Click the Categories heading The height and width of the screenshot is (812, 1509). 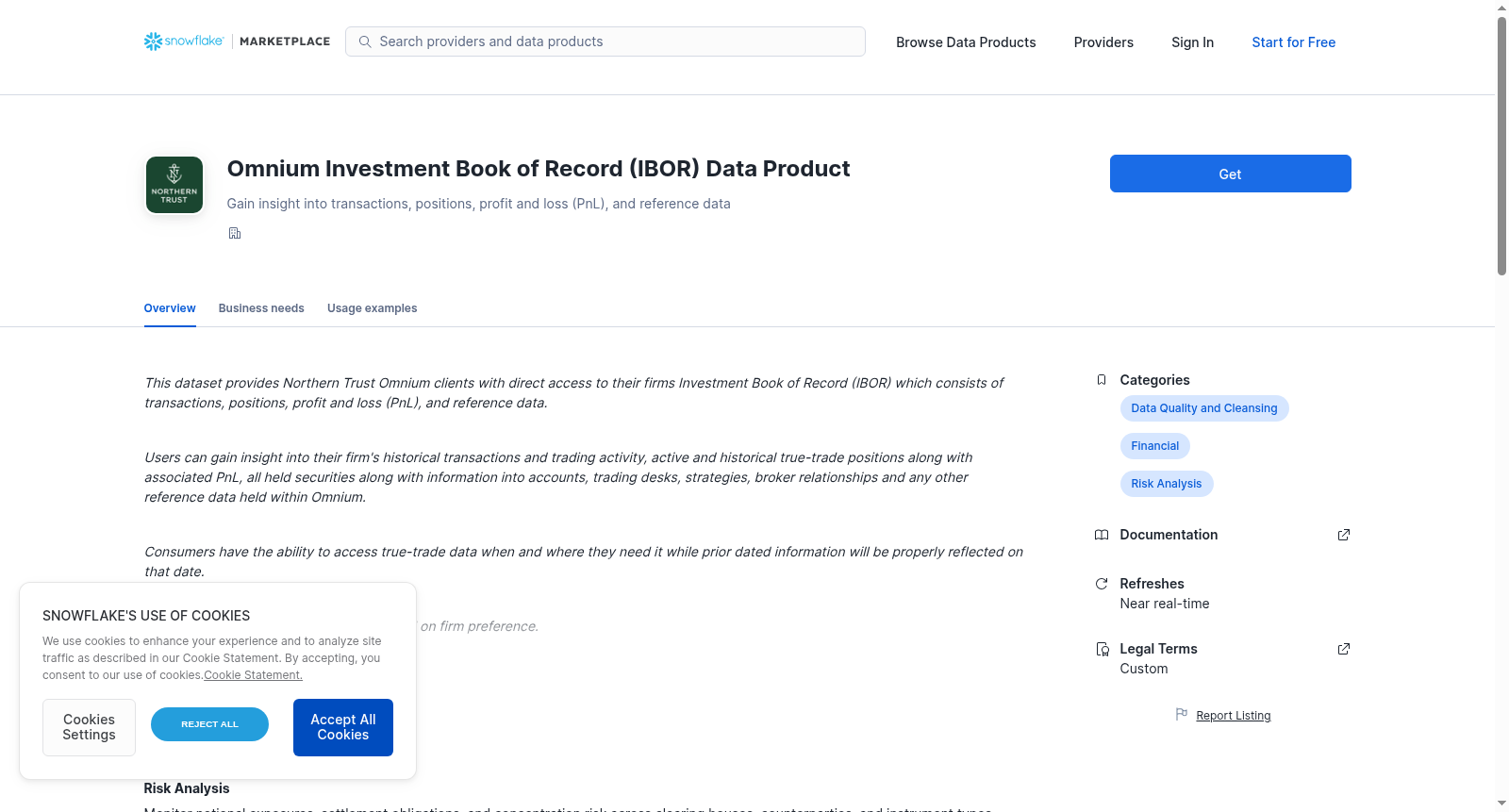[1154, 380]
